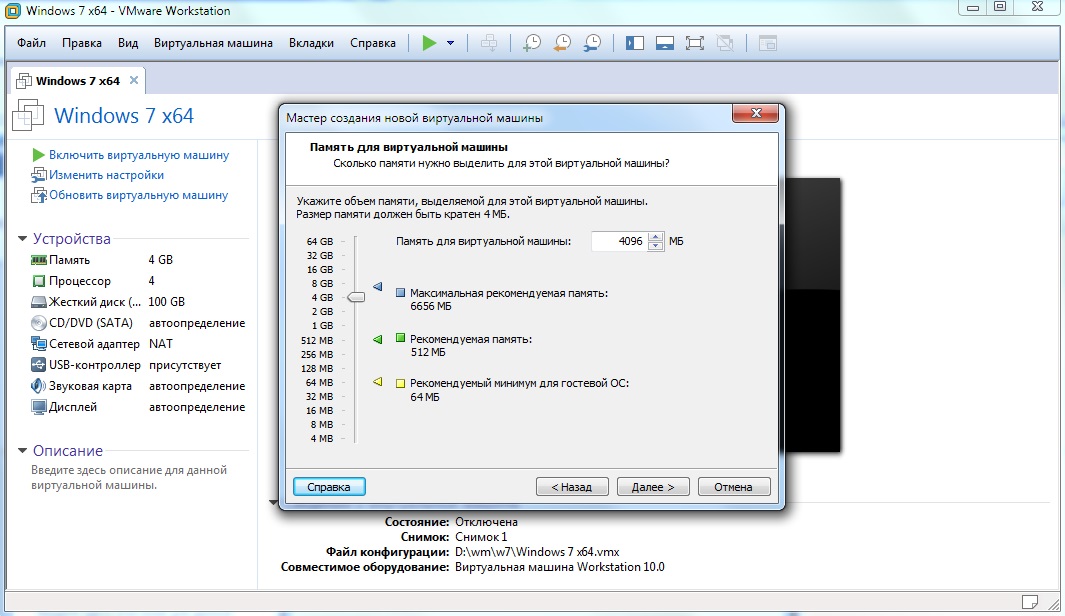Click the memory slider thumb
This screenshot has height=616, width=1065.
click(356, 297)
